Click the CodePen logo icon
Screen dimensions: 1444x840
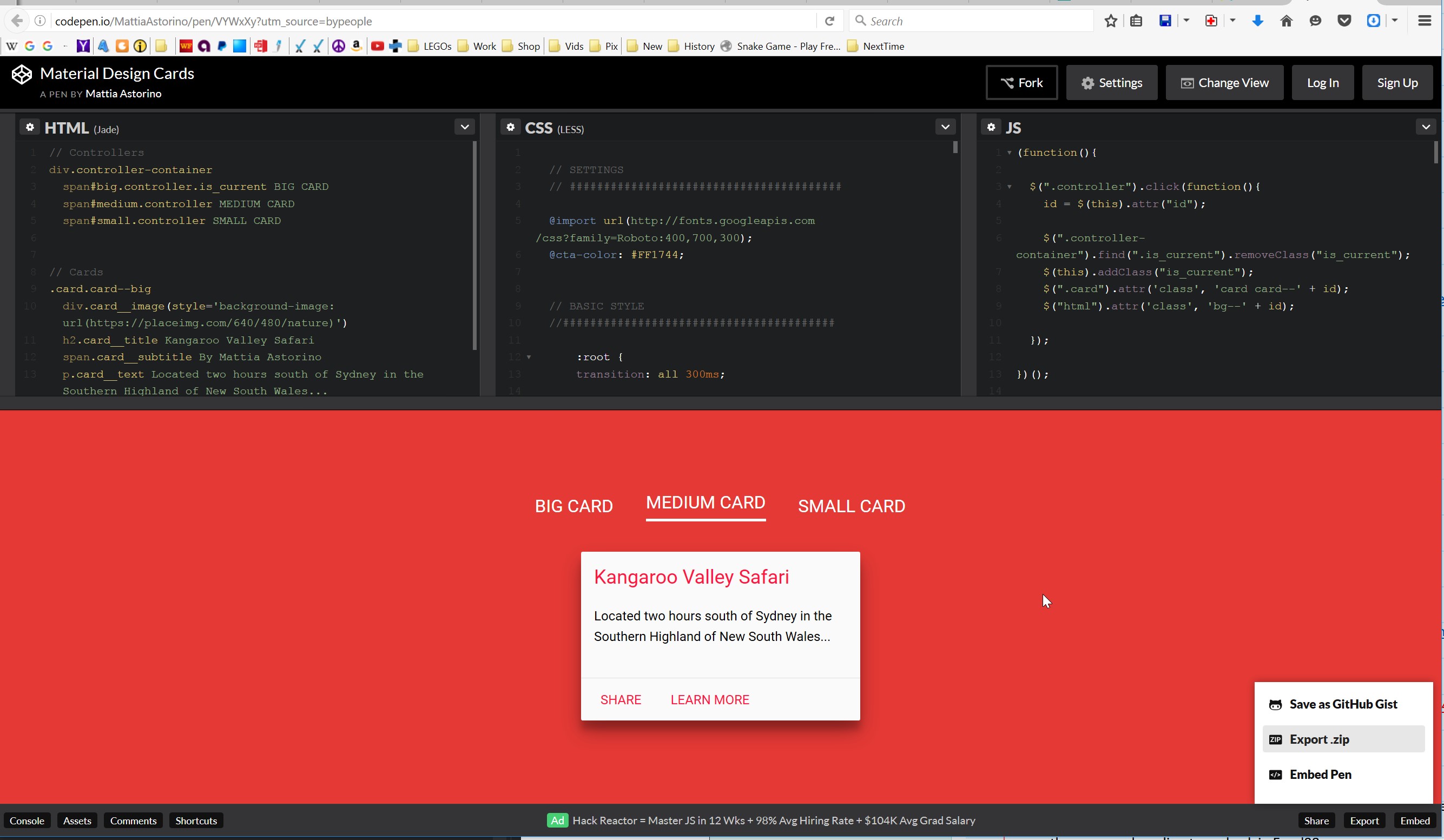point(22,75)
